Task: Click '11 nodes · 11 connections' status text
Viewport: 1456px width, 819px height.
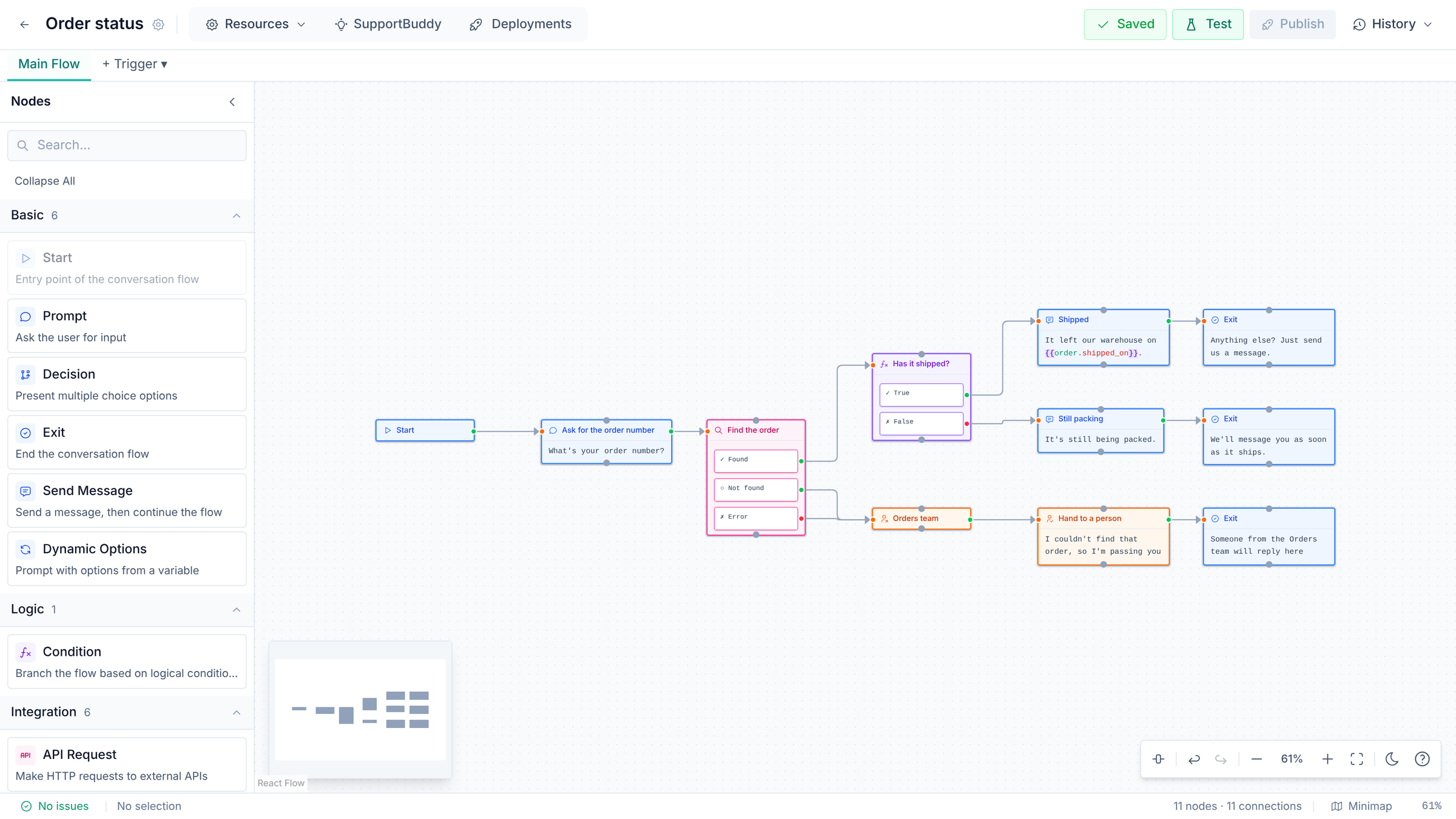Action: click(1237, 806)
